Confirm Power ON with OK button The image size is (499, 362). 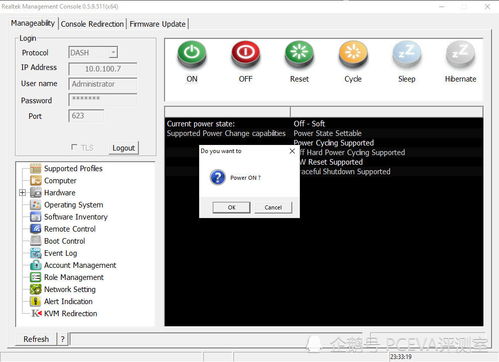(231, 207)
